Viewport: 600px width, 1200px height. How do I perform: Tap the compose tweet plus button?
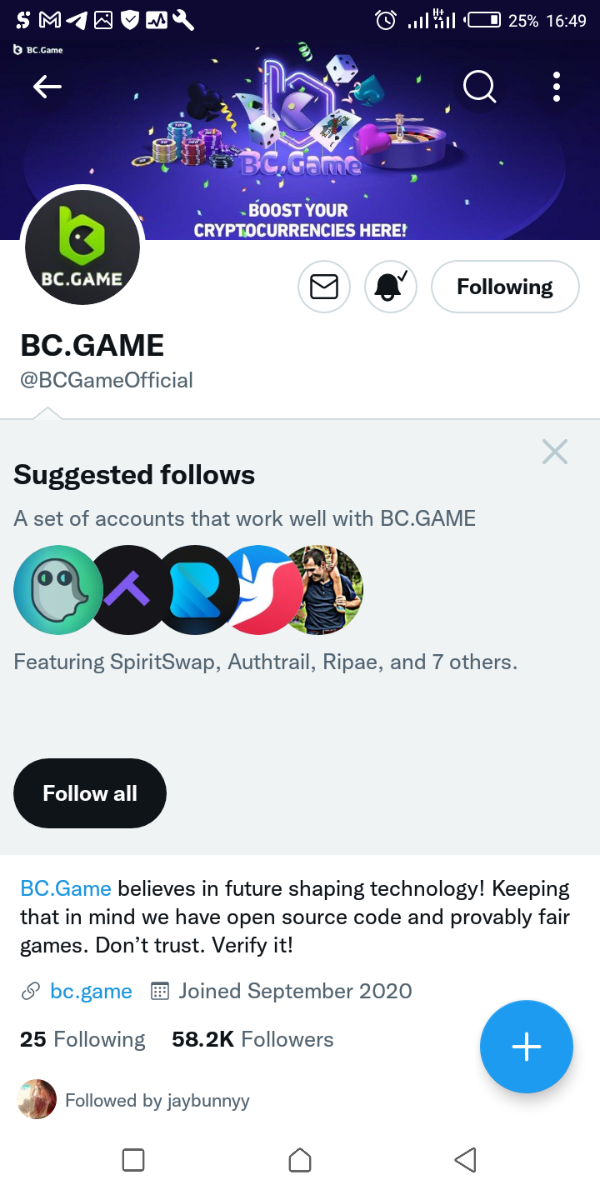526,1047
